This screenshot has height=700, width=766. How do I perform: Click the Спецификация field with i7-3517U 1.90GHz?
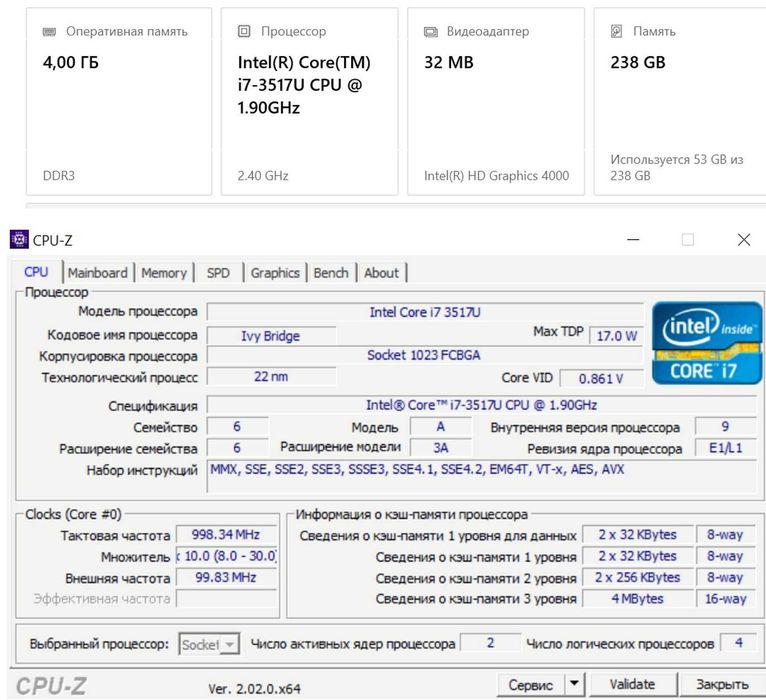(482, 405)
